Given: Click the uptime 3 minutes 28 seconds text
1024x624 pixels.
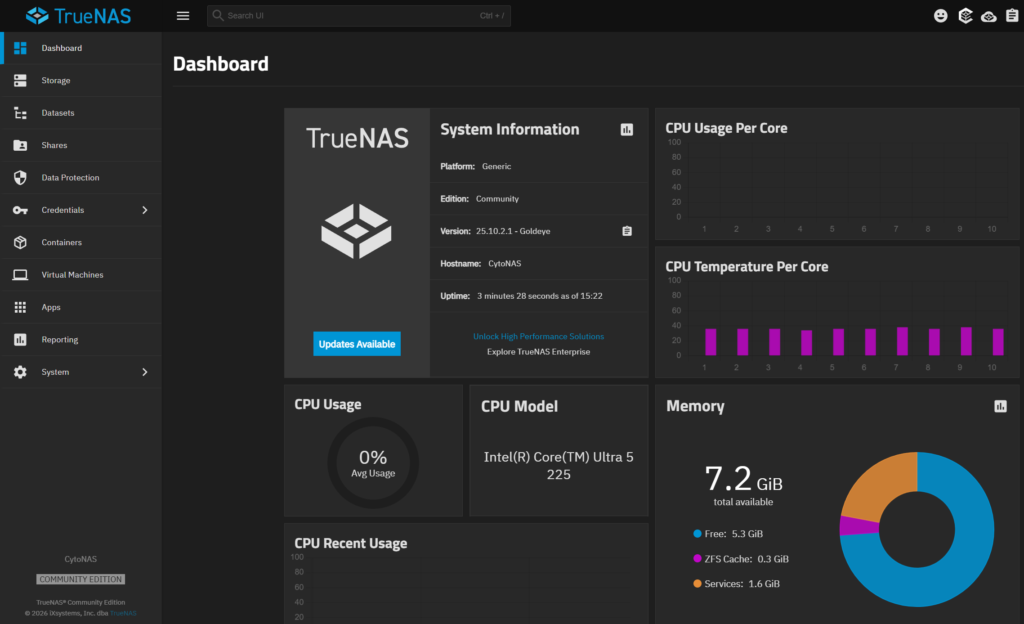Looking at the screenshot, I should click(x=539, y=296).
